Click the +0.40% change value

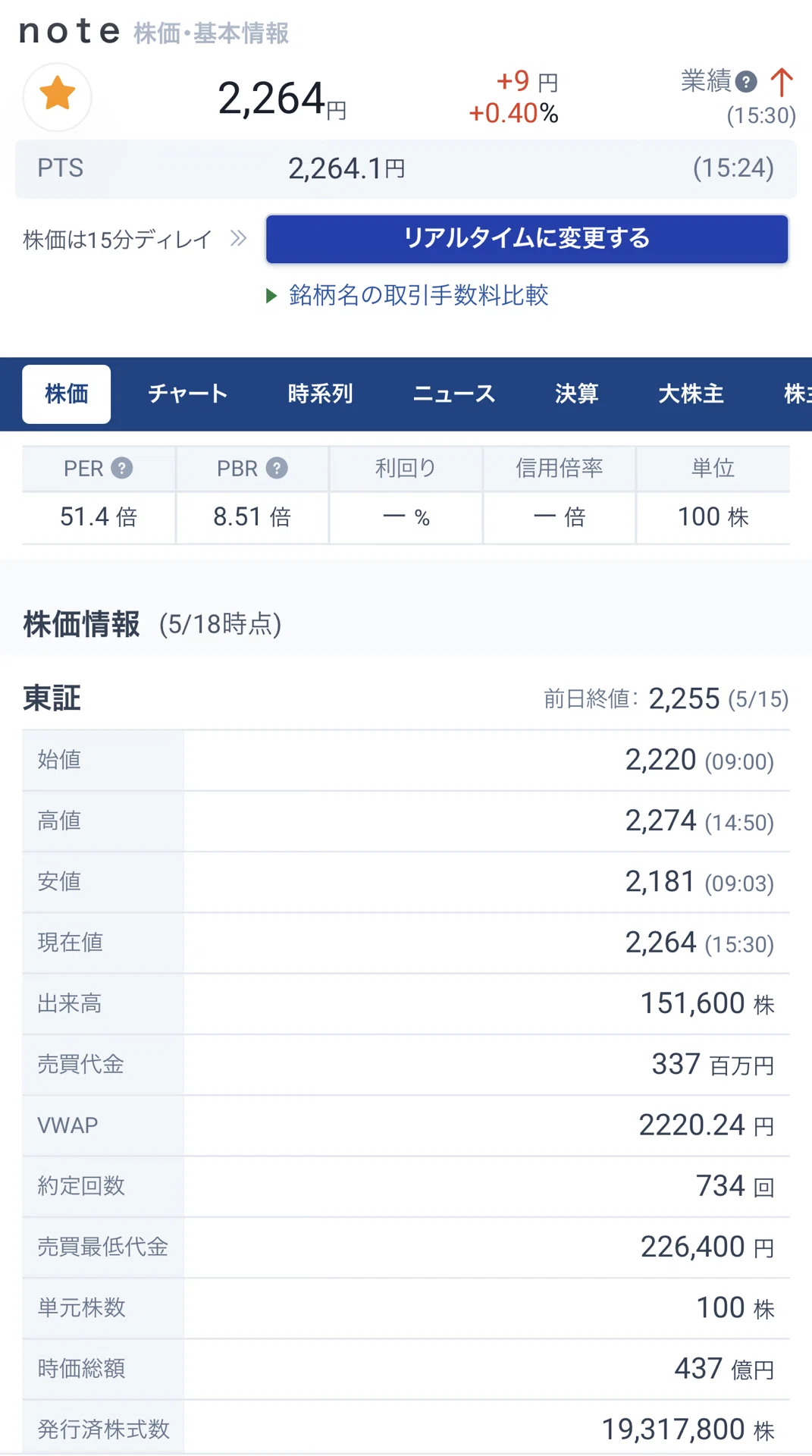pos(514,114)
